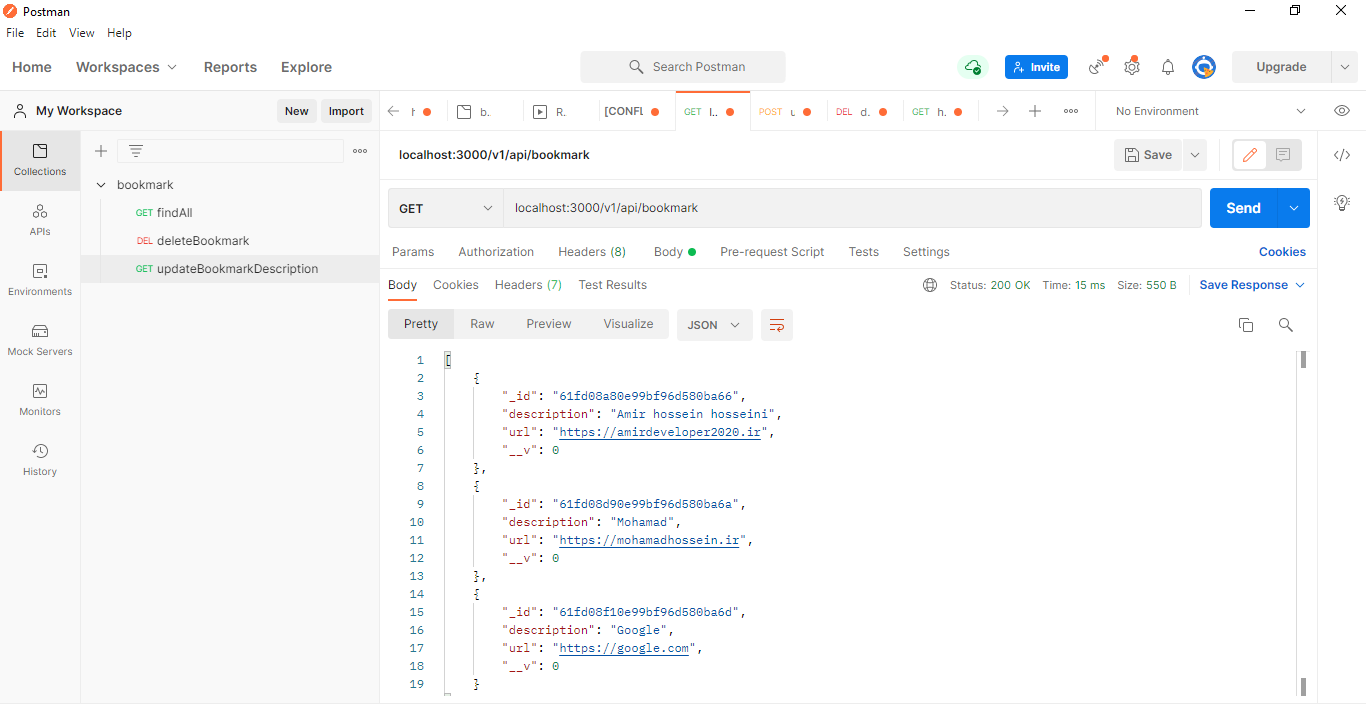
Task: Click the Import button
Action: pos(346,111)
